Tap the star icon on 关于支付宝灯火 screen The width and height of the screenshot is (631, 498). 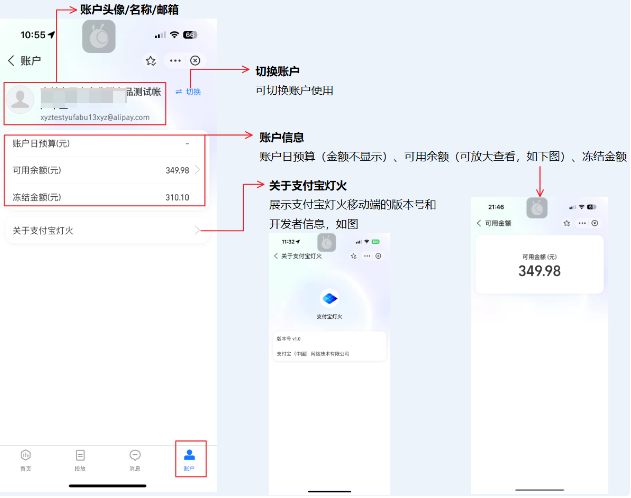(353, 257)
